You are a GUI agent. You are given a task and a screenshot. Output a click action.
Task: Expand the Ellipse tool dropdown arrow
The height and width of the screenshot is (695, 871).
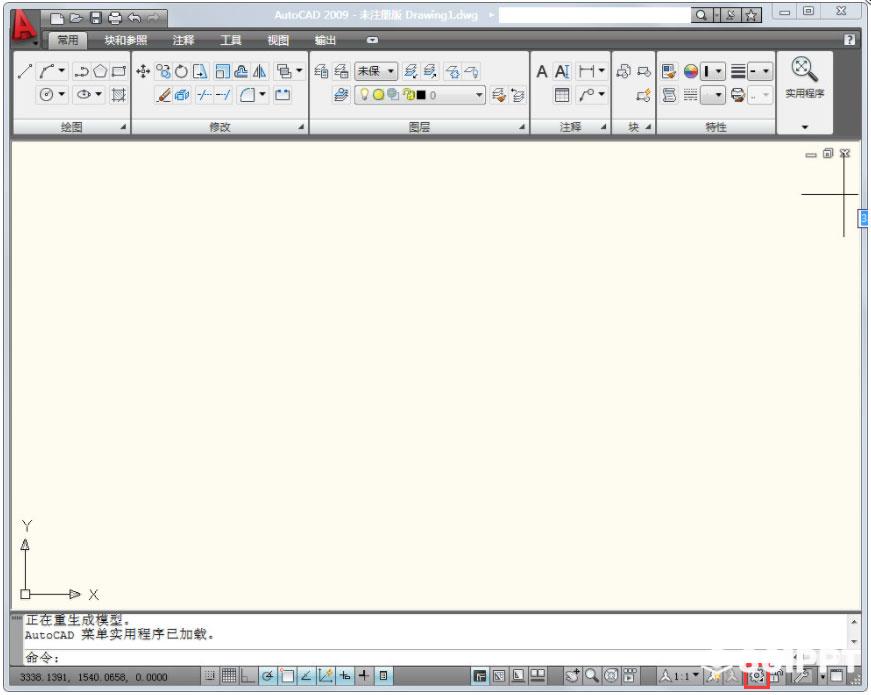pyautogui.click(x=98, y=95)
